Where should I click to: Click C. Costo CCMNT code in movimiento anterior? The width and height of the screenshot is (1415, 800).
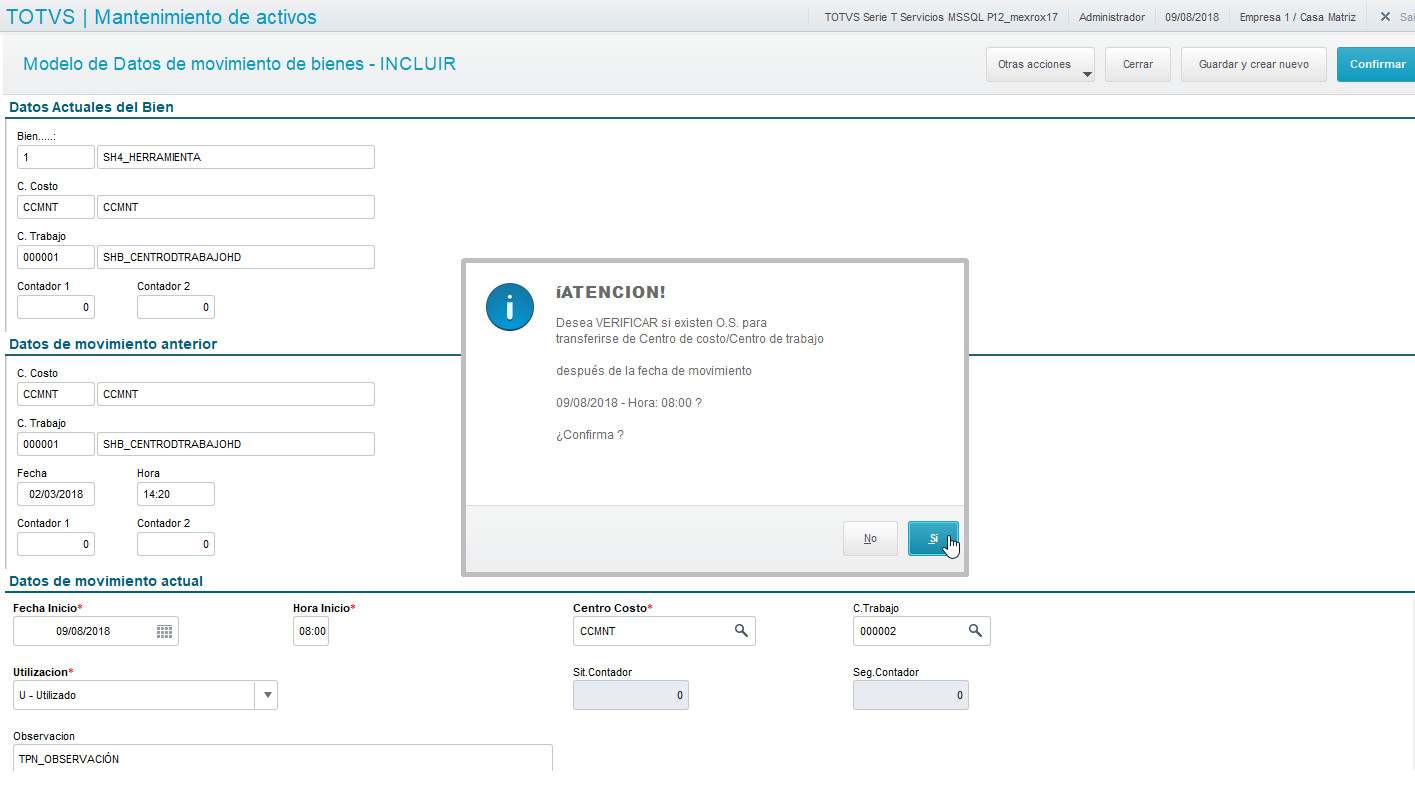point(56,394)
